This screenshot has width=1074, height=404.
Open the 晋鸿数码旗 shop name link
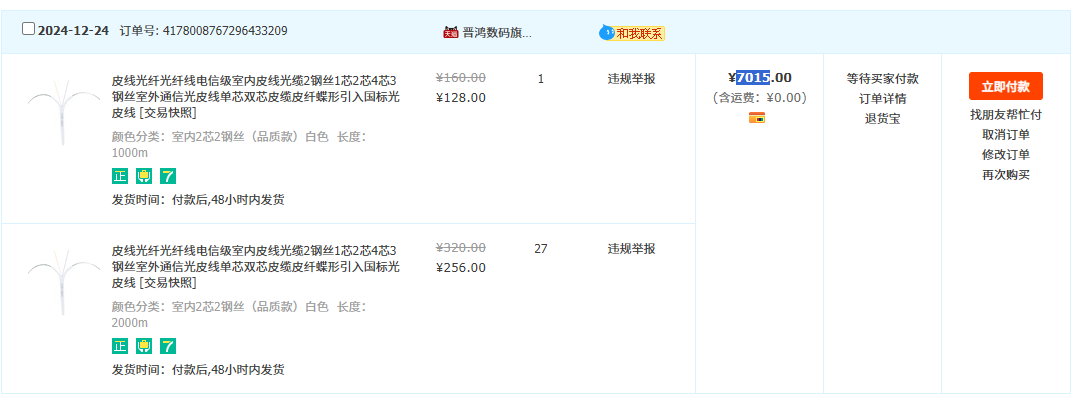click(x=497, y=33)
